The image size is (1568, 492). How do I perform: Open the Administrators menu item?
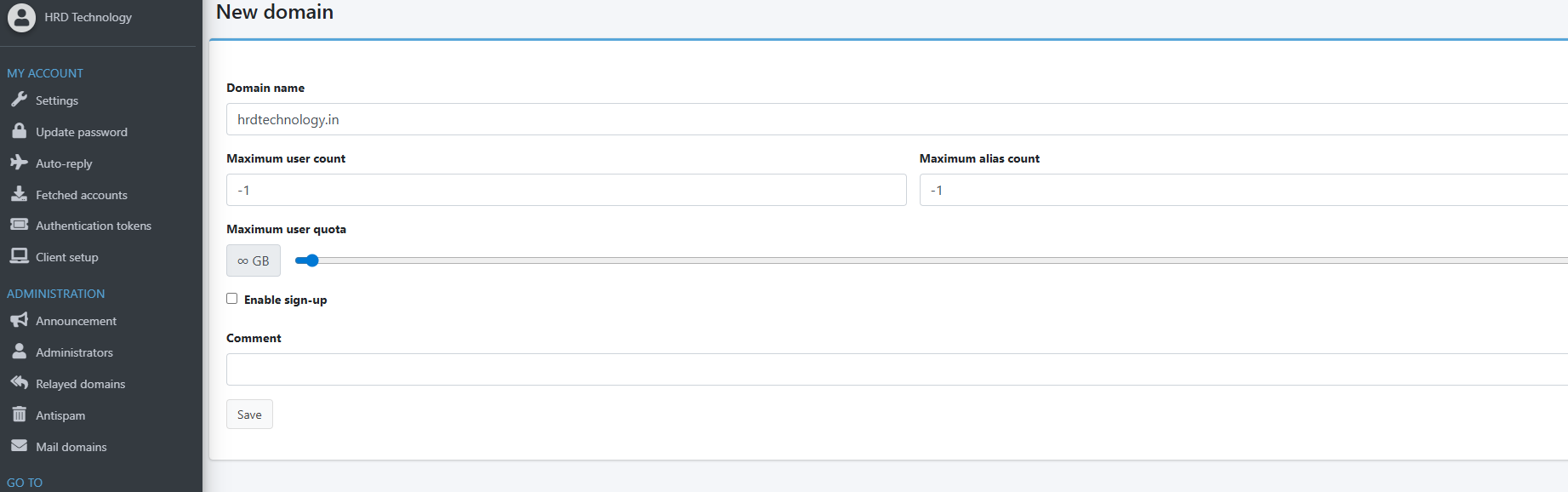pos(74,352)
